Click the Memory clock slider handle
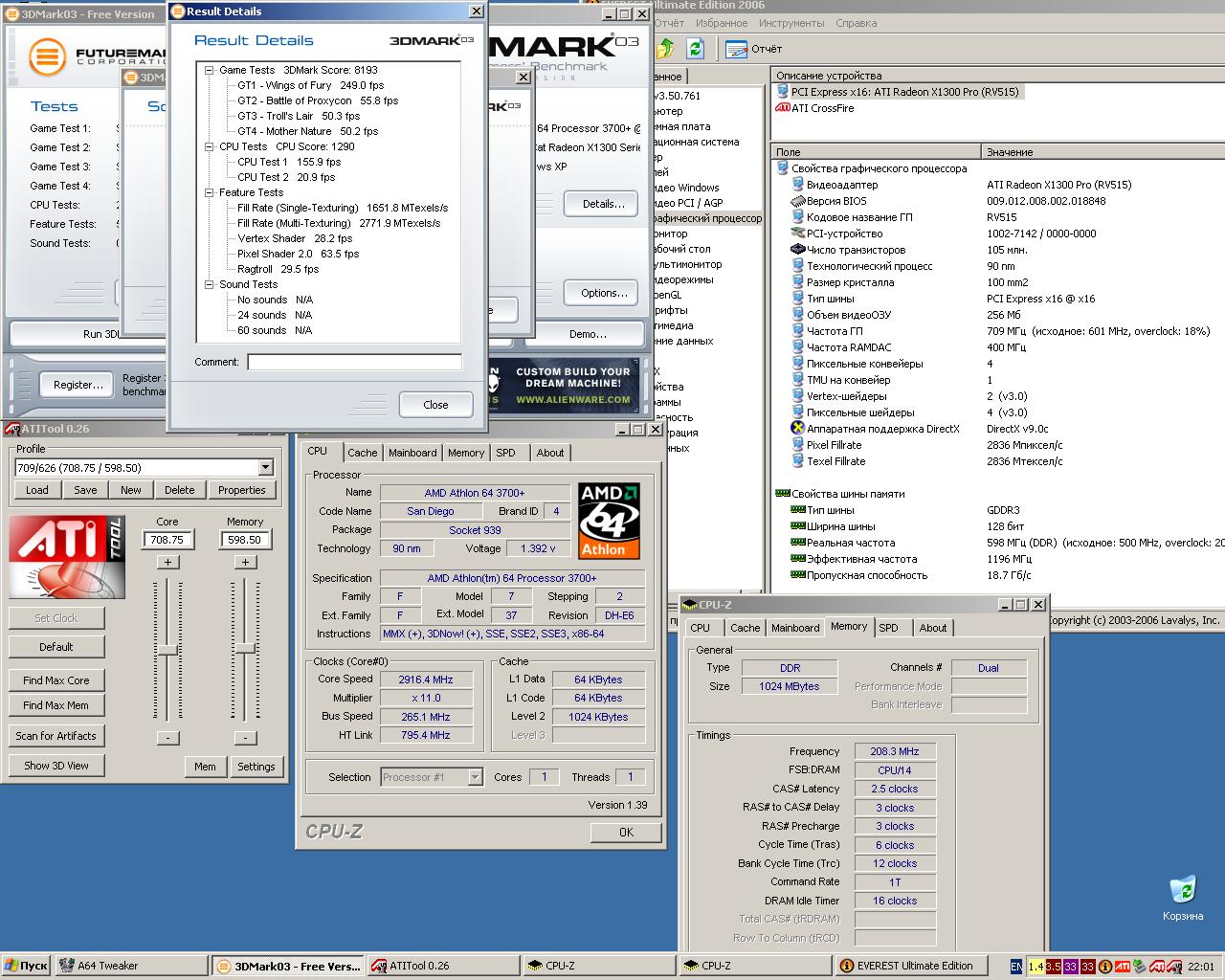Screen dimensions: 1225x980 pos(245,649)
